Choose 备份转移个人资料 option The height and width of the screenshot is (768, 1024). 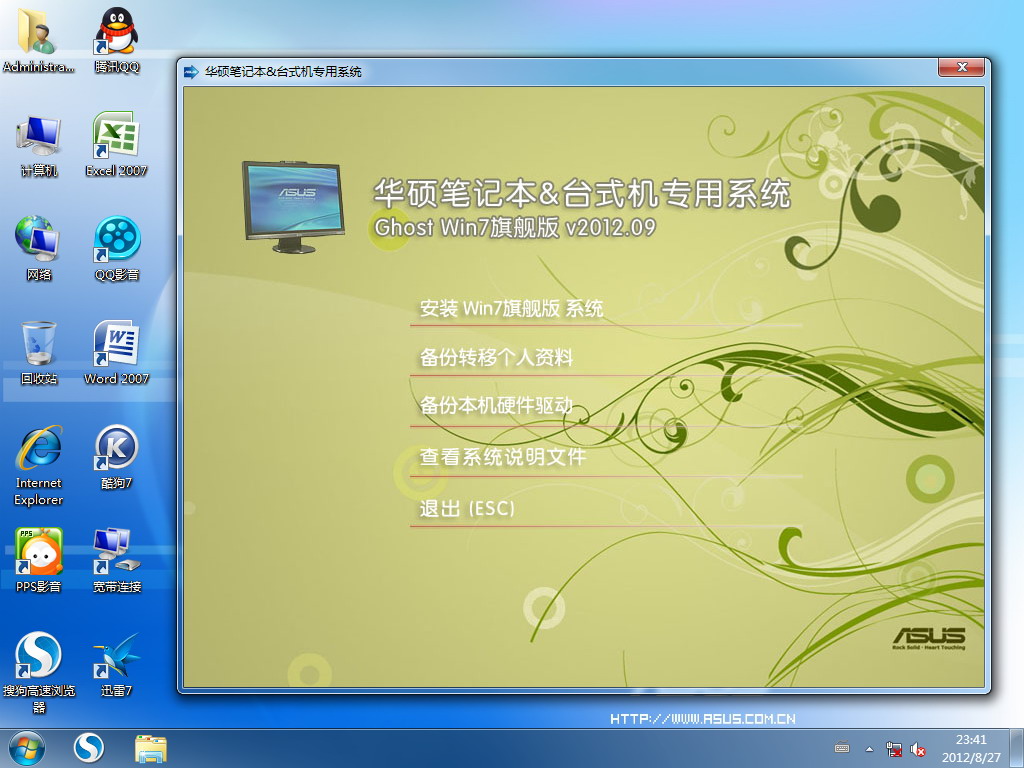click(x=496, y=357)
